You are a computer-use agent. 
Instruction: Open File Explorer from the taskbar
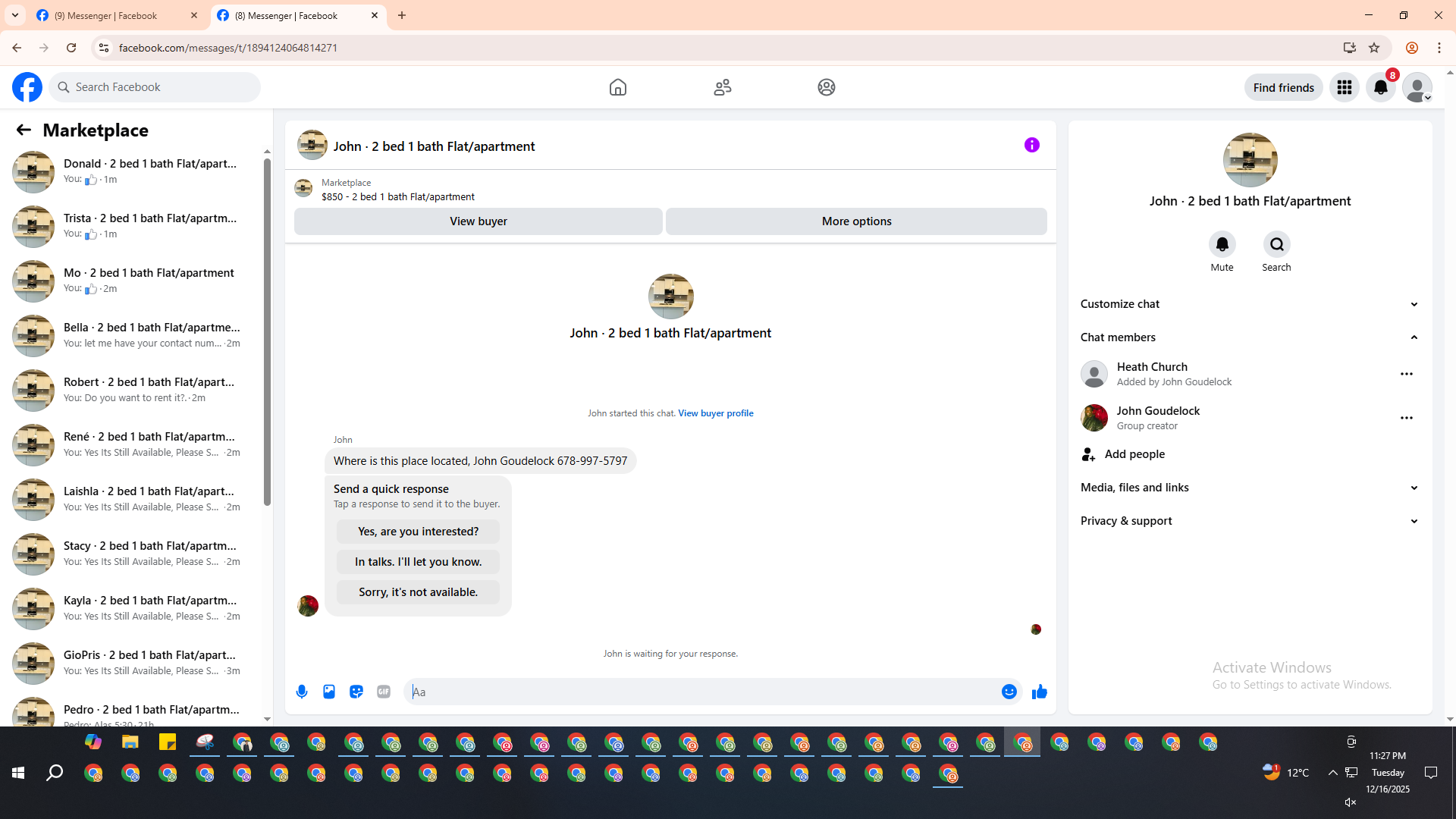tap(130, 742)
